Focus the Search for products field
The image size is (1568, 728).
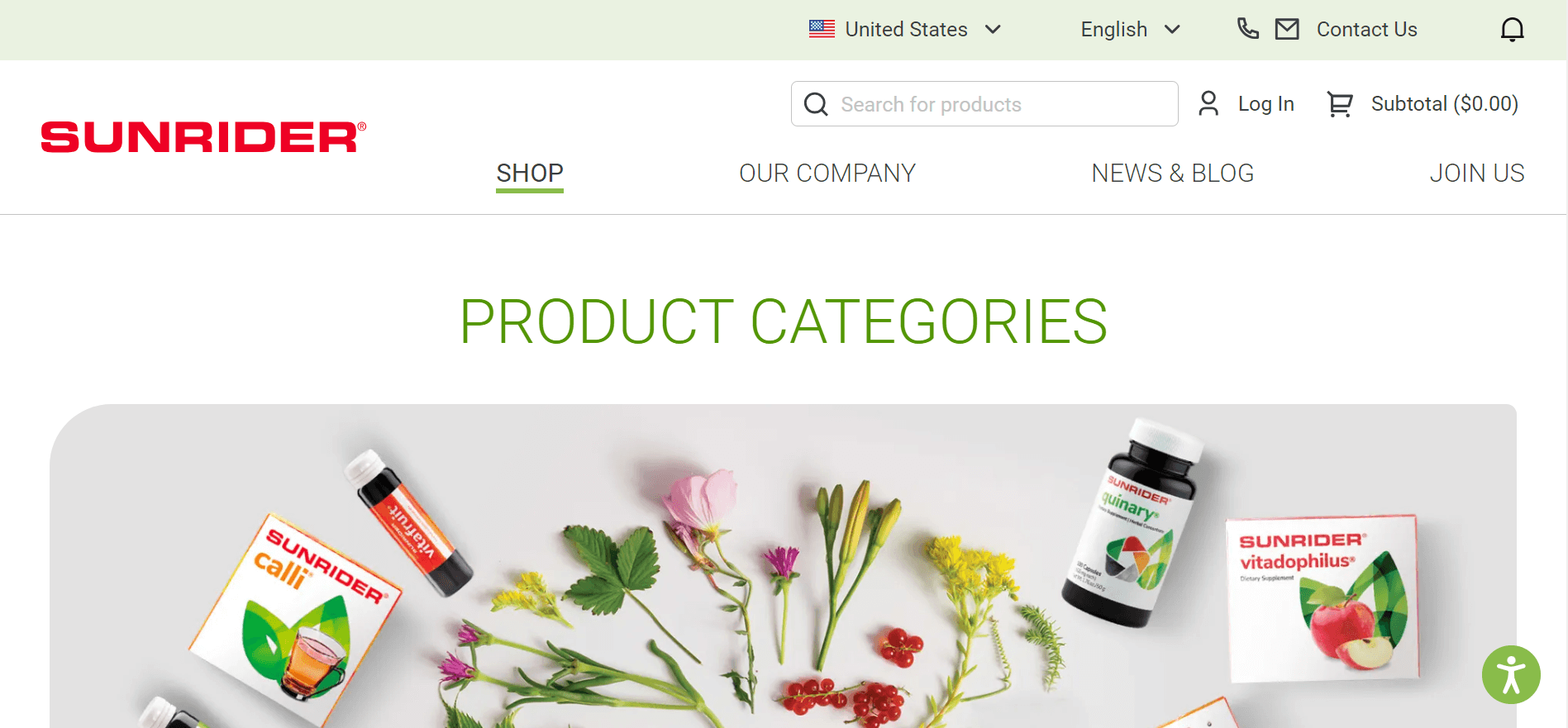click(x=984, y=104)
